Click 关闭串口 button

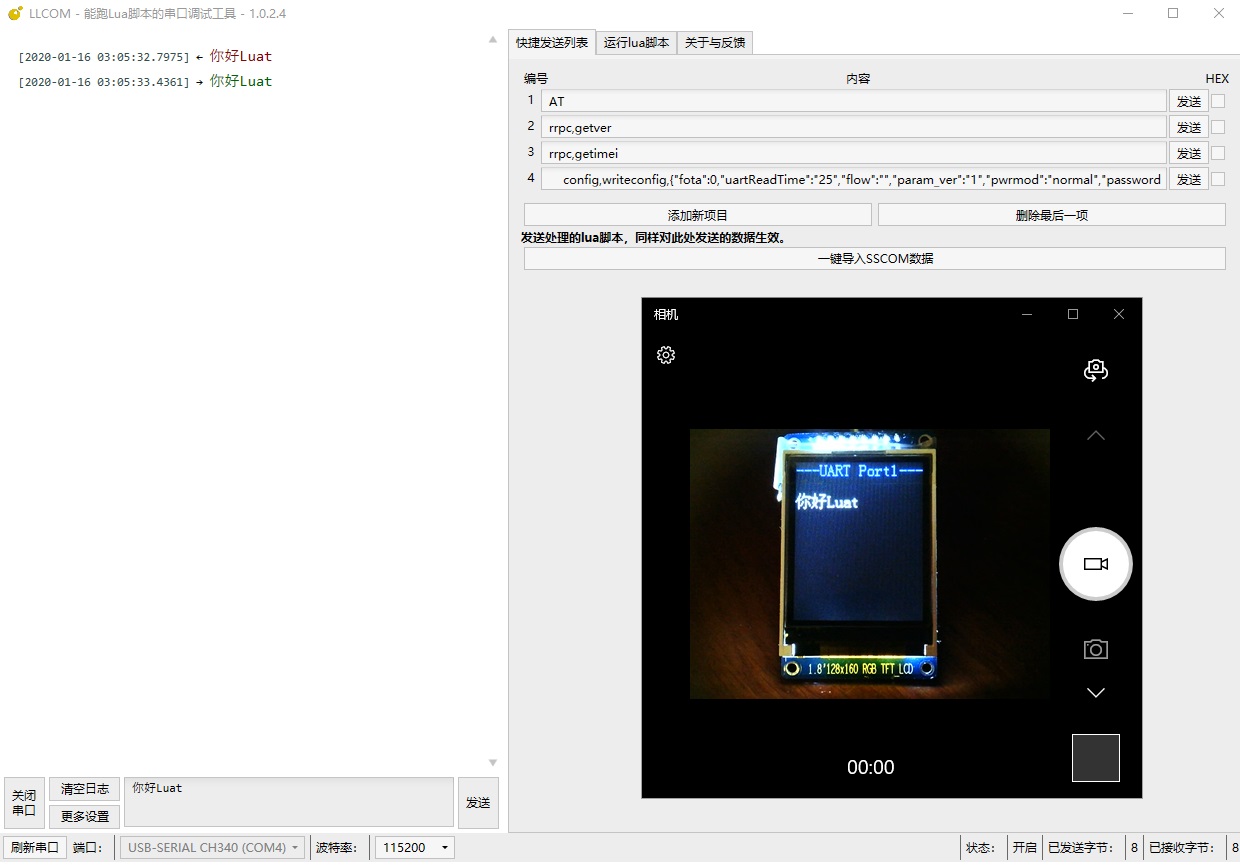[x=24, y=803]
